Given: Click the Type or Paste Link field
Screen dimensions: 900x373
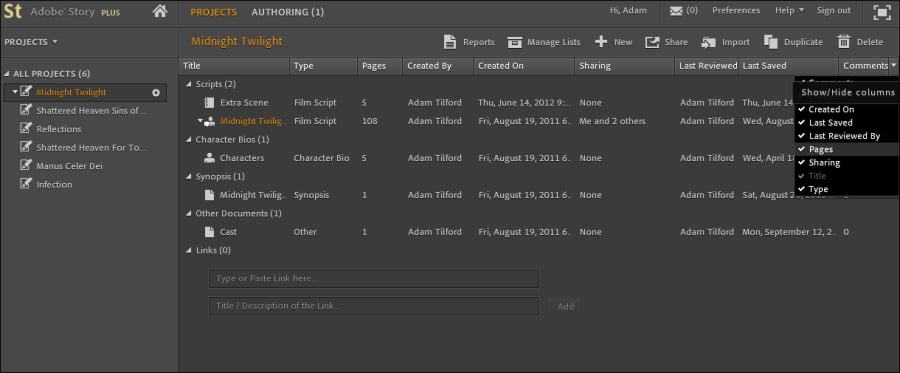Looking at the screenshot, I should tap(374, 279).
